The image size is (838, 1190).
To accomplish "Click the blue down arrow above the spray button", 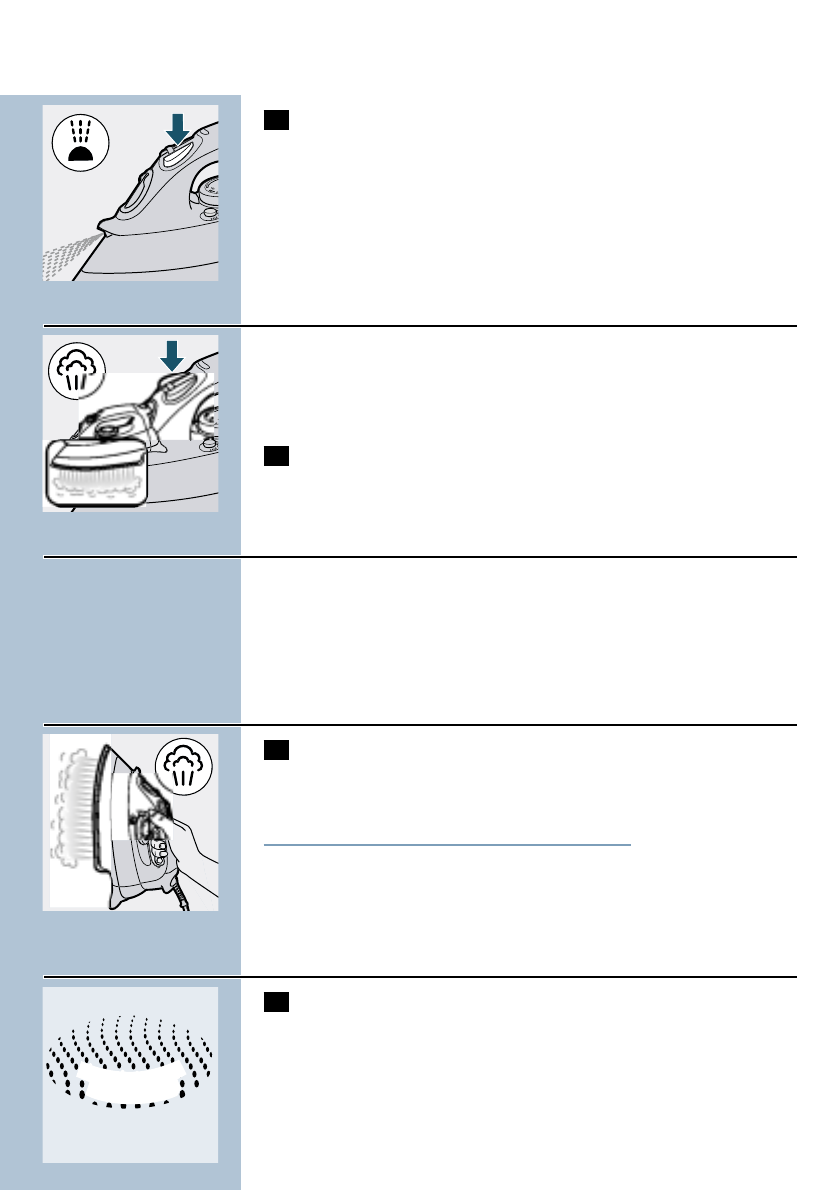I will [177, 129].
